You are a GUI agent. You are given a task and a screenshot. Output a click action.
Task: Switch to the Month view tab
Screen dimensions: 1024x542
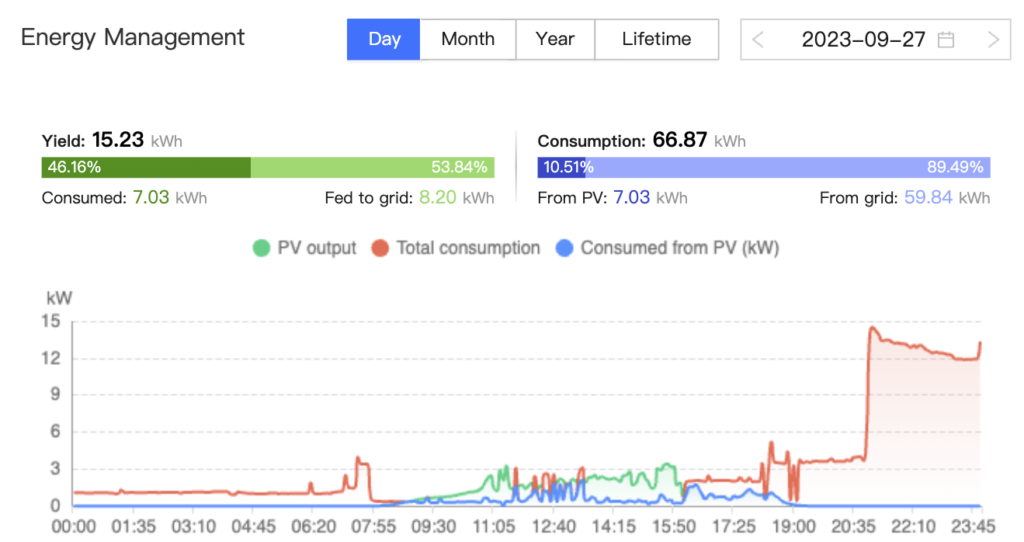pos(468,39)
